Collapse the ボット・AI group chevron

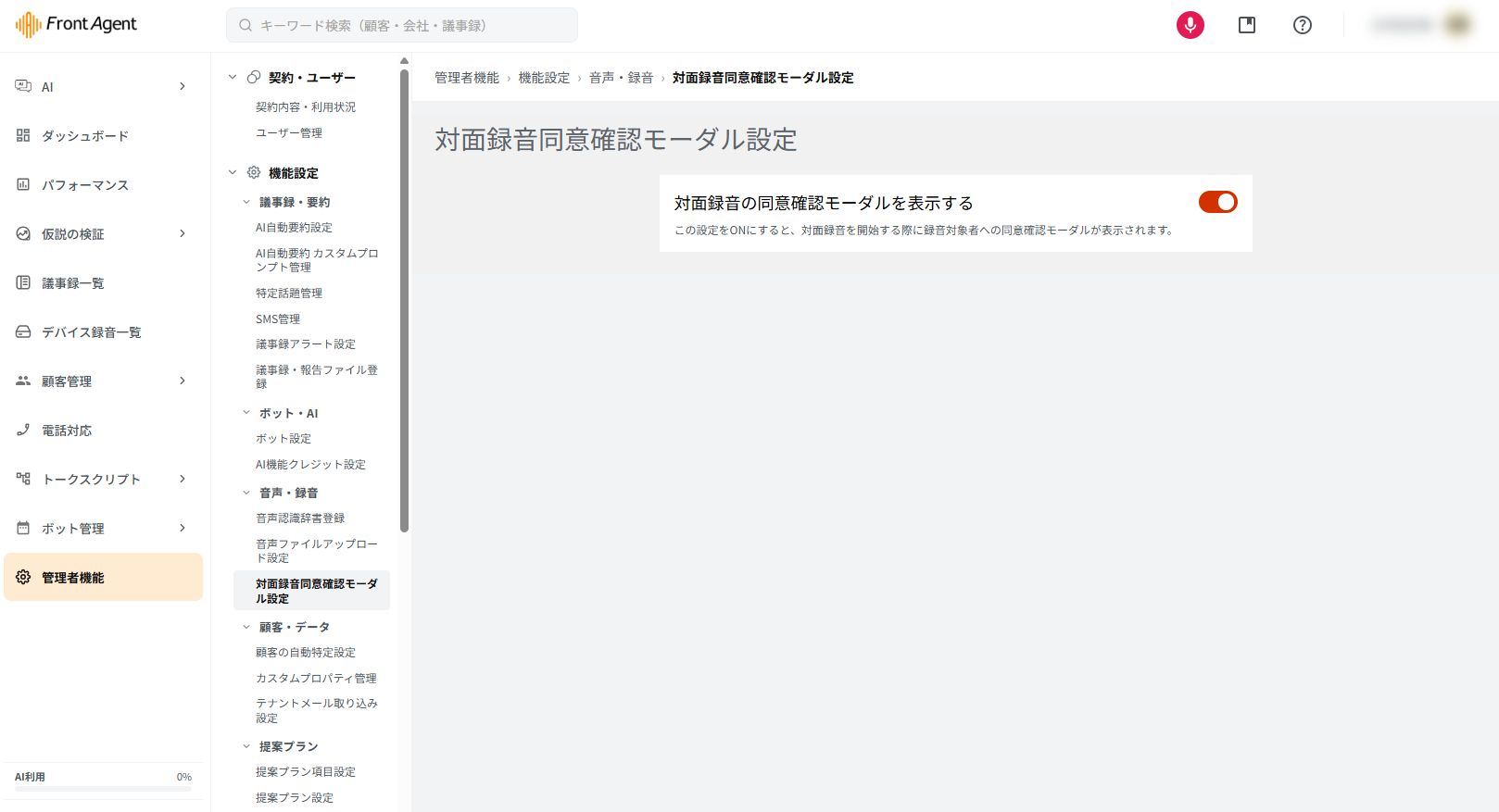point(246,413)
